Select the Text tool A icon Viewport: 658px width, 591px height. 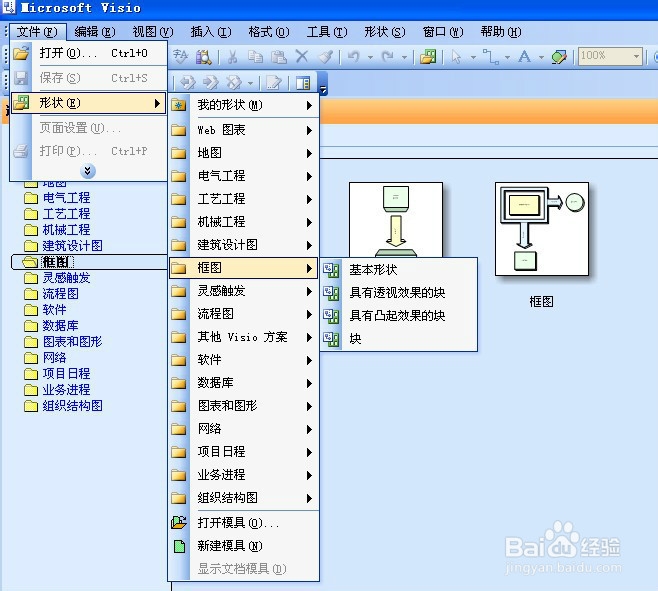coord(525,56)
